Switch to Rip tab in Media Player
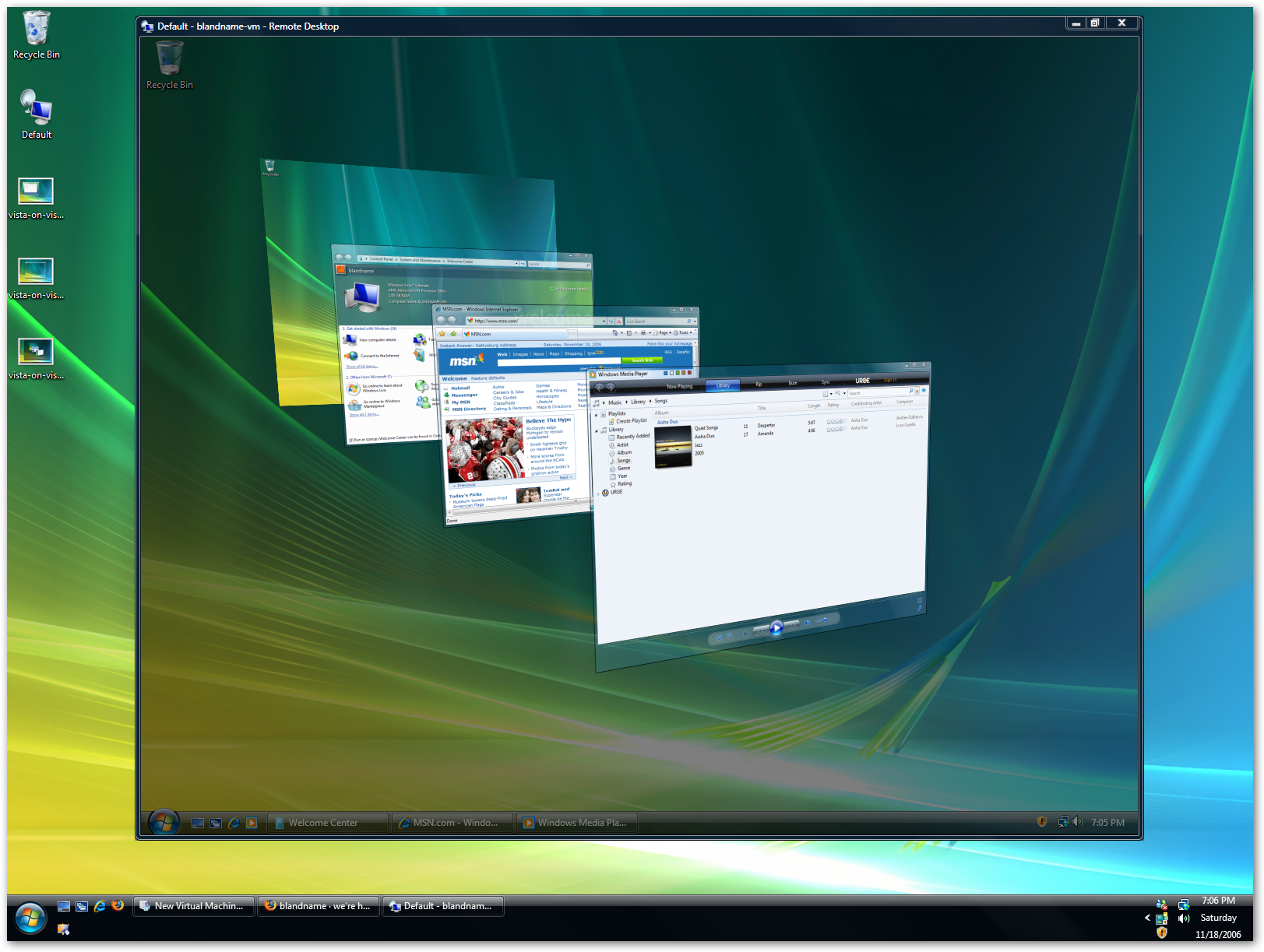 pyautogui.click(x=759, y=384)
